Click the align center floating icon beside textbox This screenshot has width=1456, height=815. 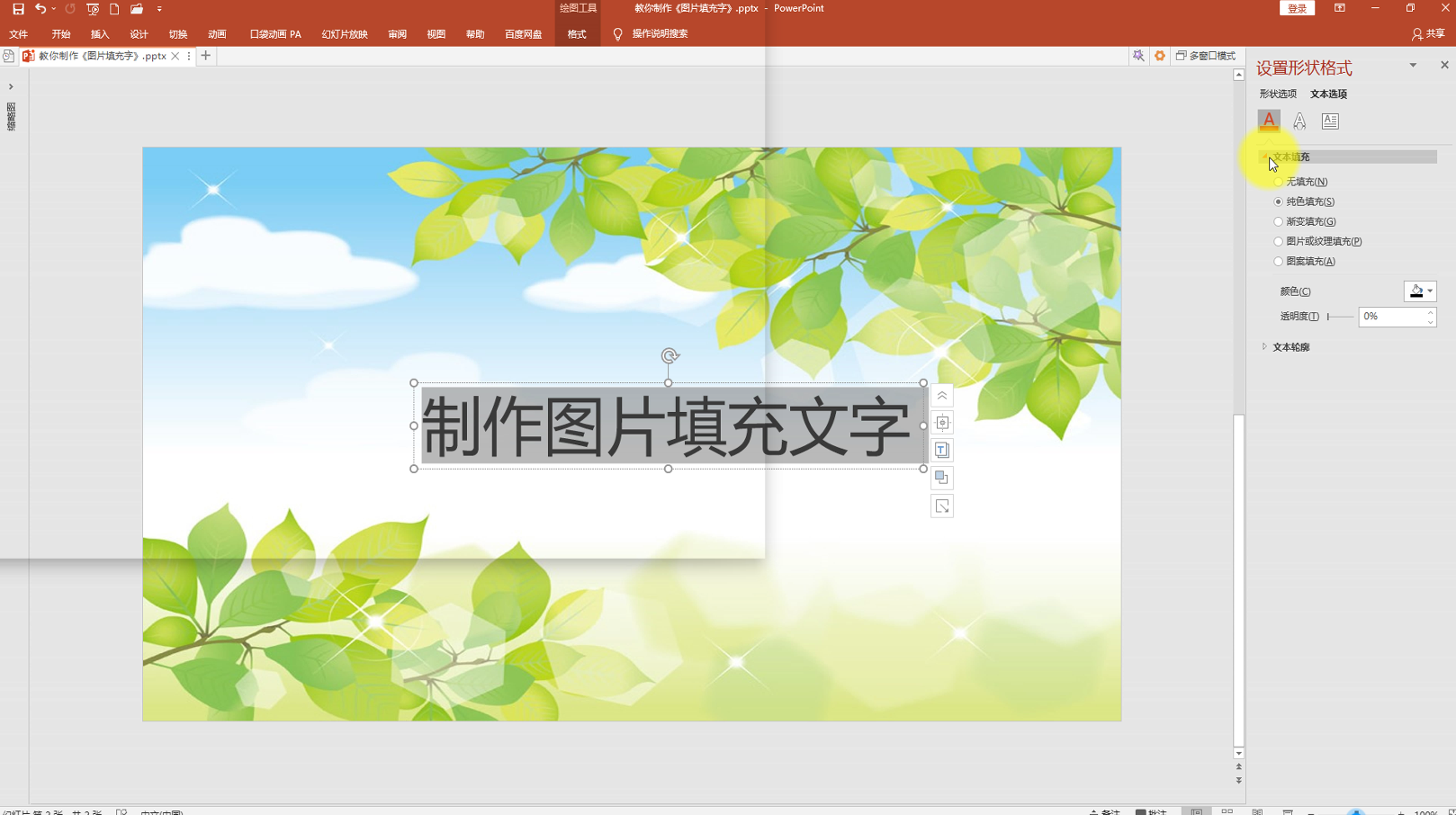pos(942,423)
